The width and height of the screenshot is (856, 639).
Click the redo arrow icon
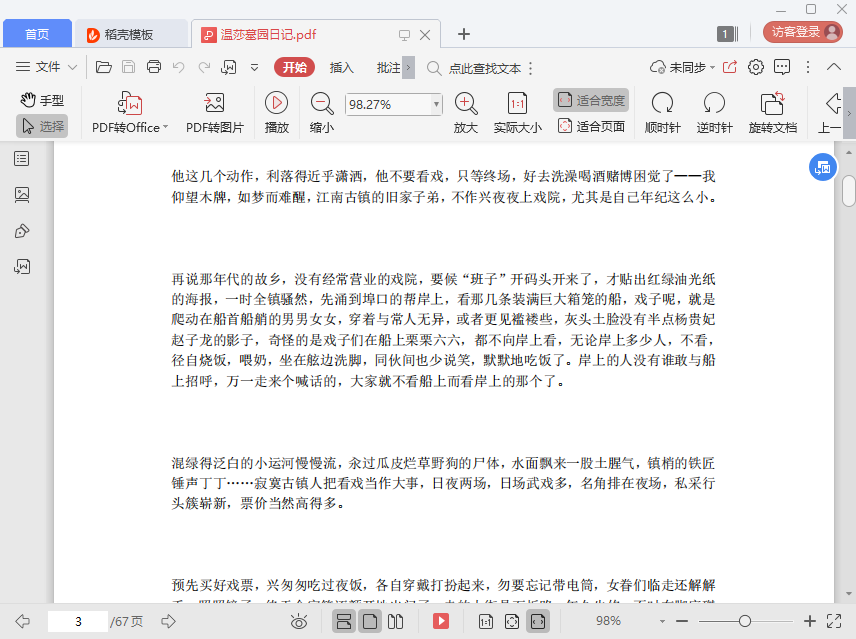tap(204, 67)
